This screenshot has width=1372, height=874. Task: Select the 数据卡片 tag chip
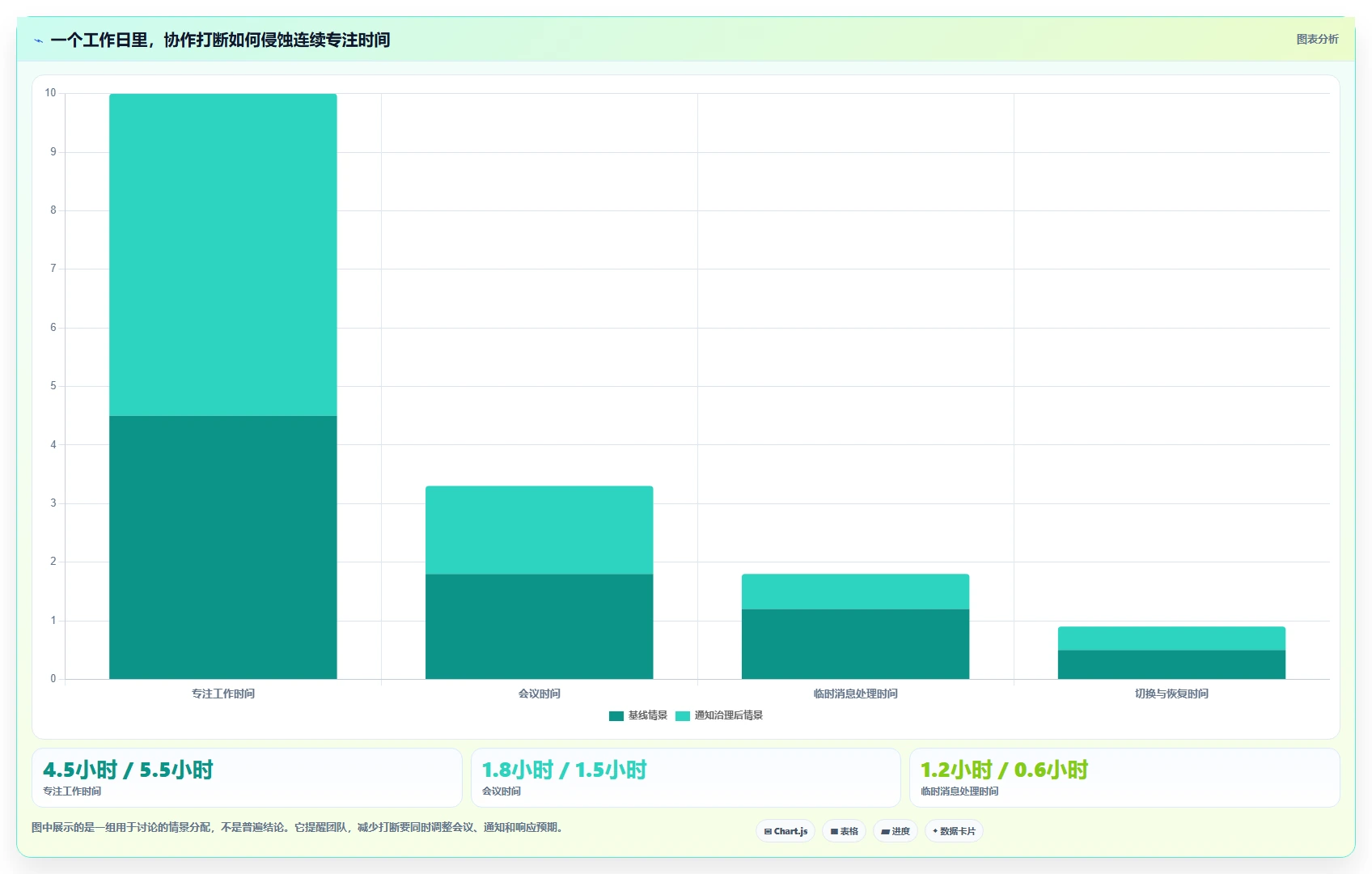point(954,831)
